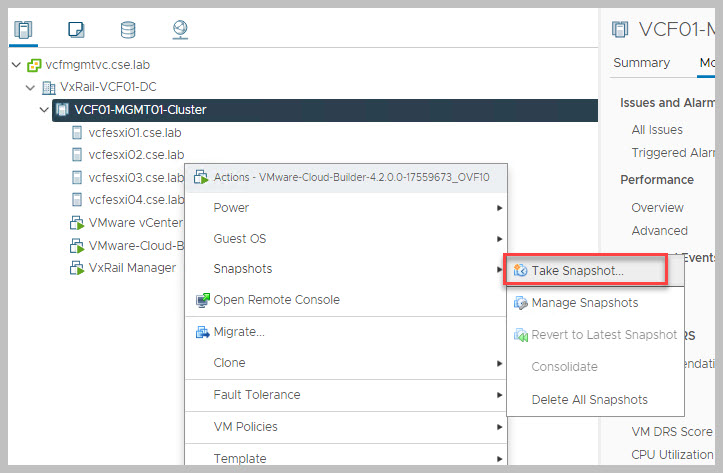Image resolution: width=723 pixels, height=473 pixels.
Task: Click the Consolidate submenu entry
Action: (x=595, y=367)
